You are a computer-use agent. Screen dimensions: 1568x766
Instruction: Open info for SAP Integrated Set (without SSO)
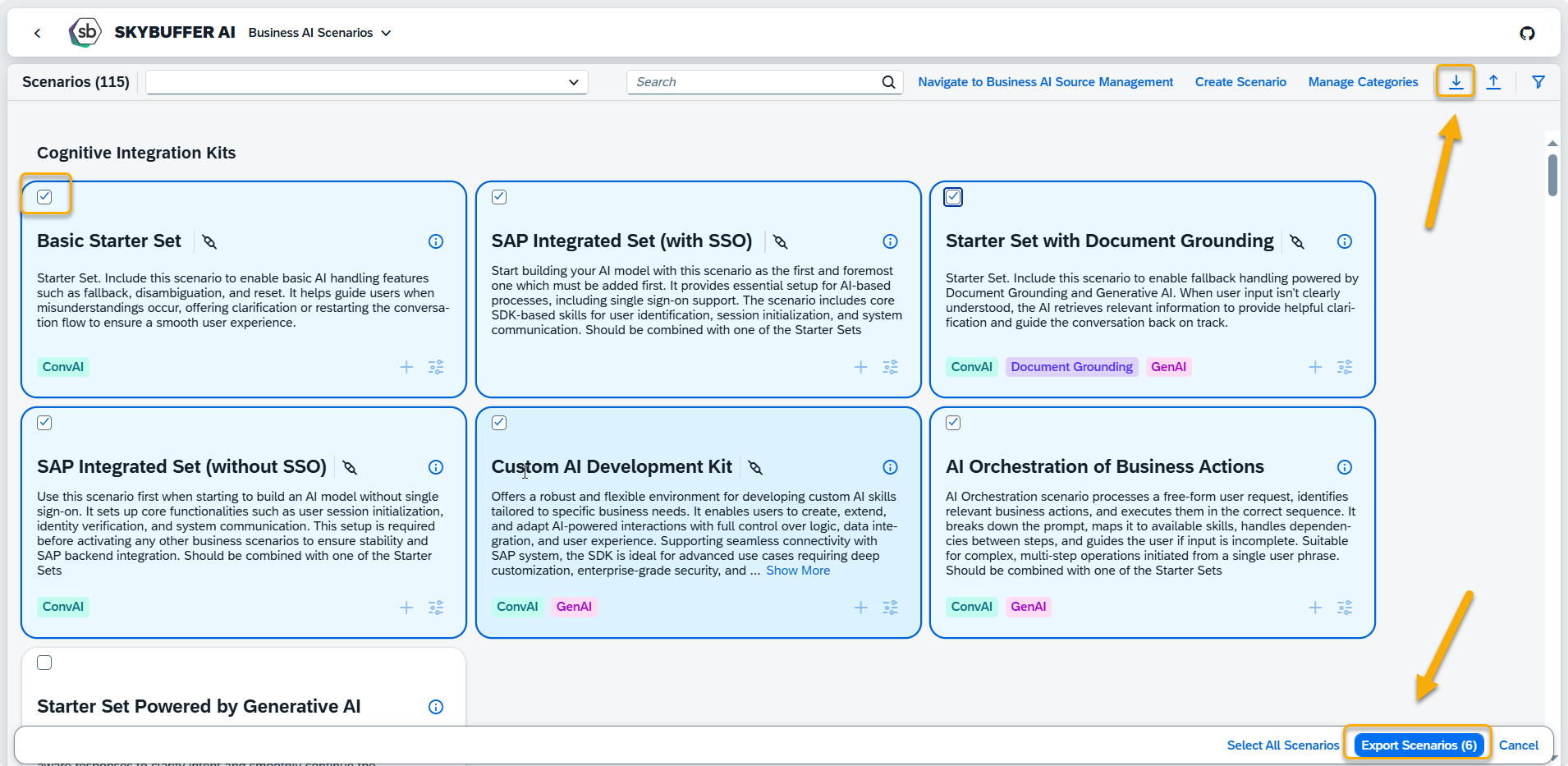point(436,467)
